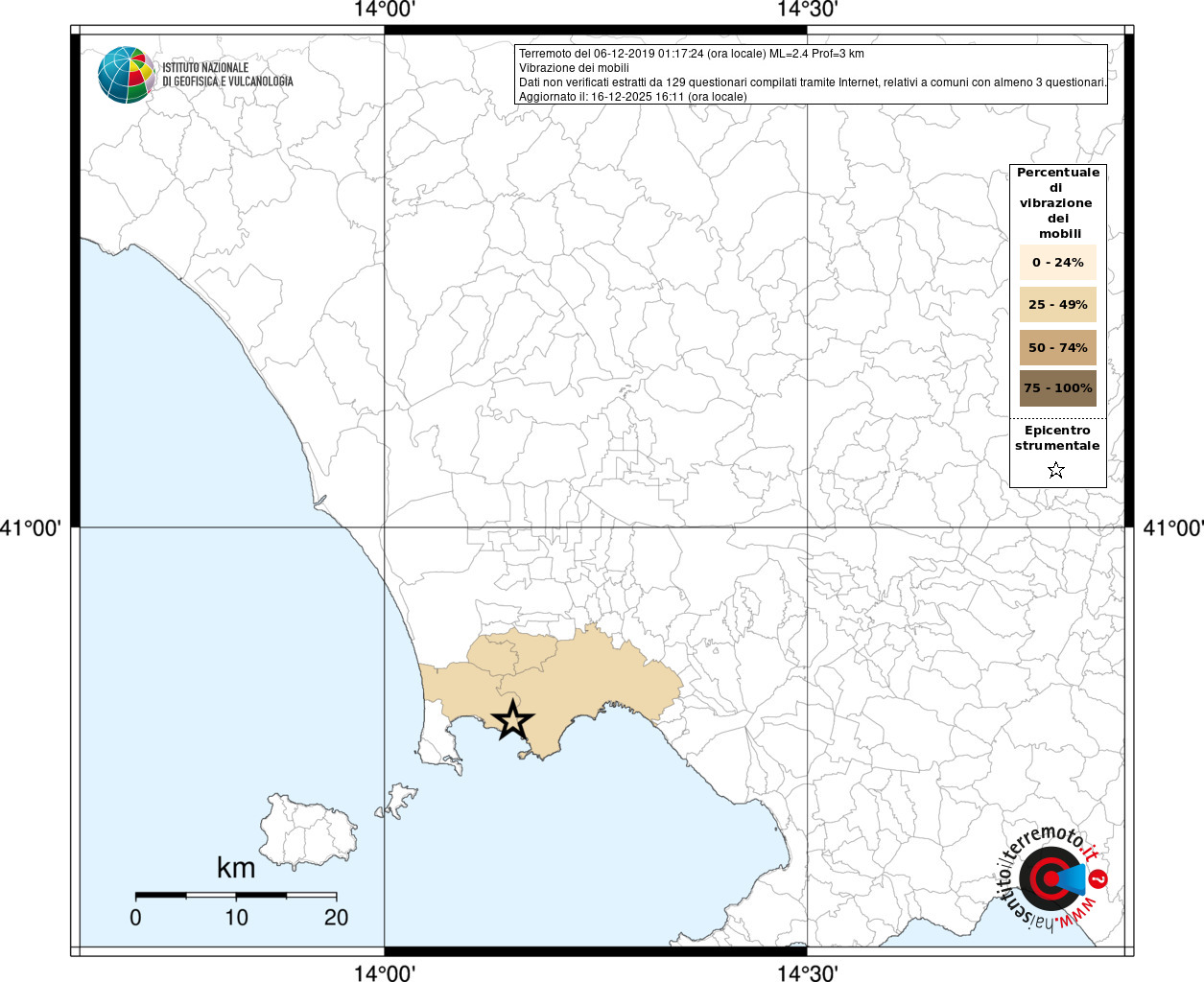Click the top 14°30' longitude label
This screenshot has width=1204, height=982.
(x=808, y=10)
